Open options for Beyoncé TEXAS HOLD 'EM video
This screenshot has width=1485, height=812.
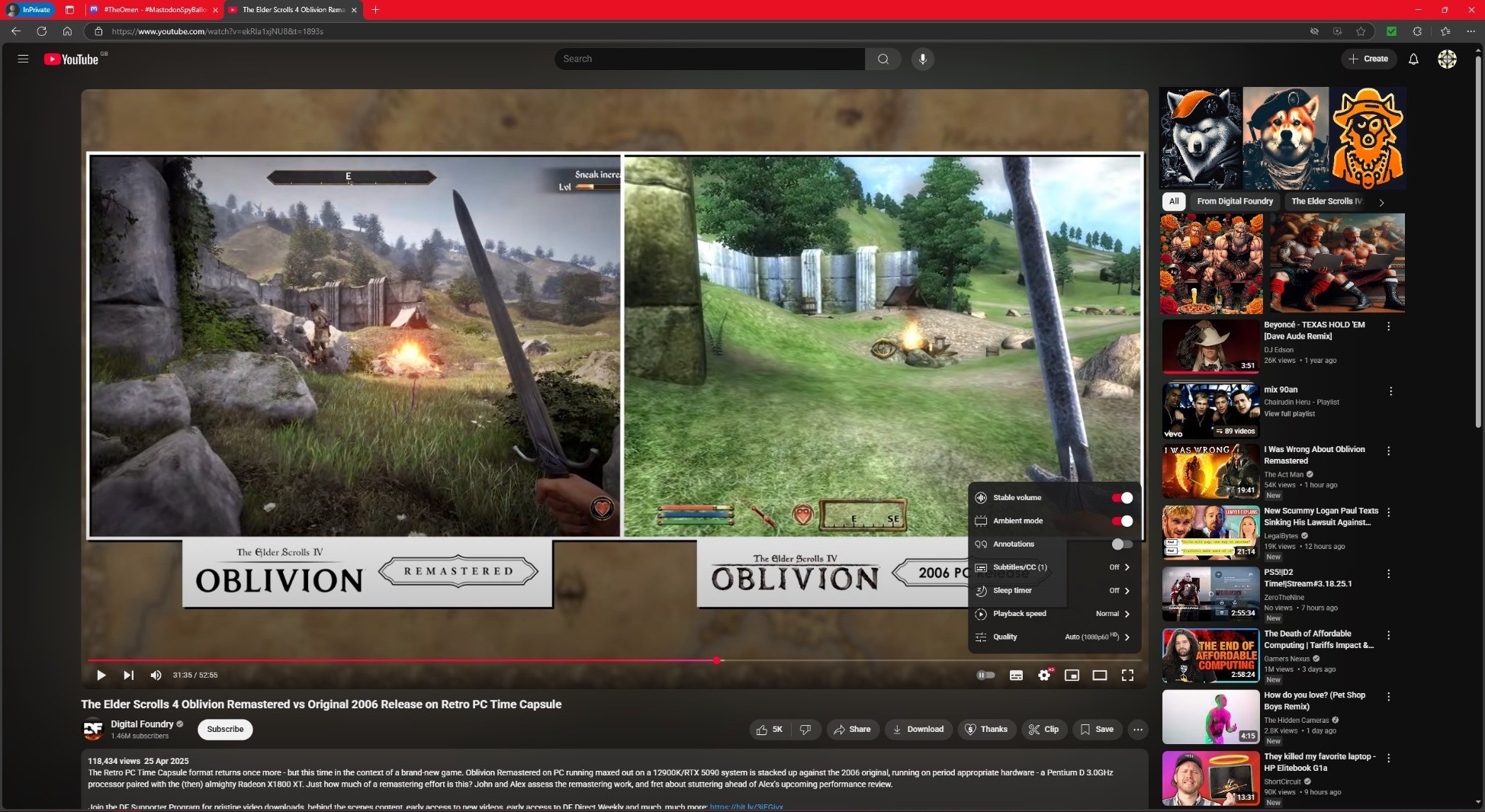pos(1389,326)
